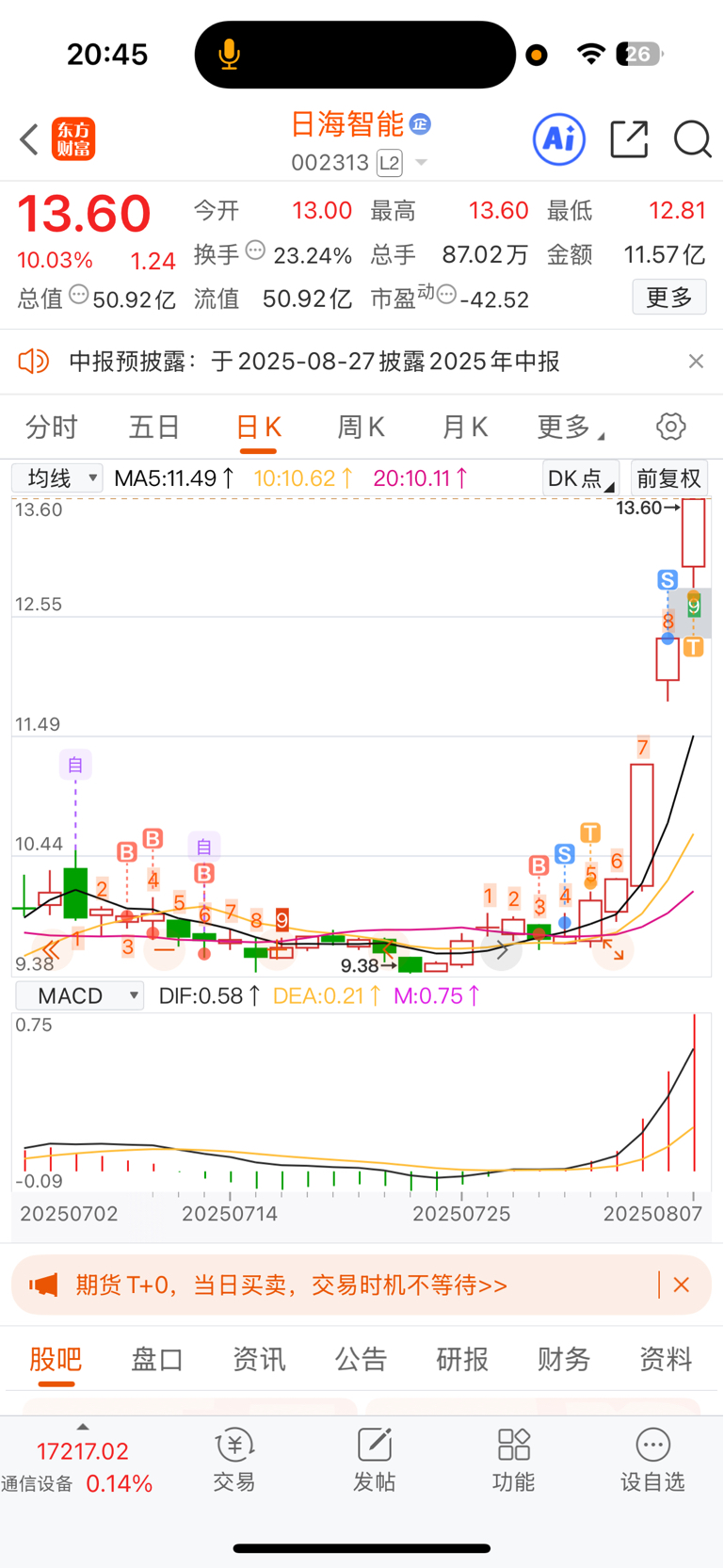Tap the DIF:0.58 value
This screenshot has width=724, height=1568.
point(209,995)
